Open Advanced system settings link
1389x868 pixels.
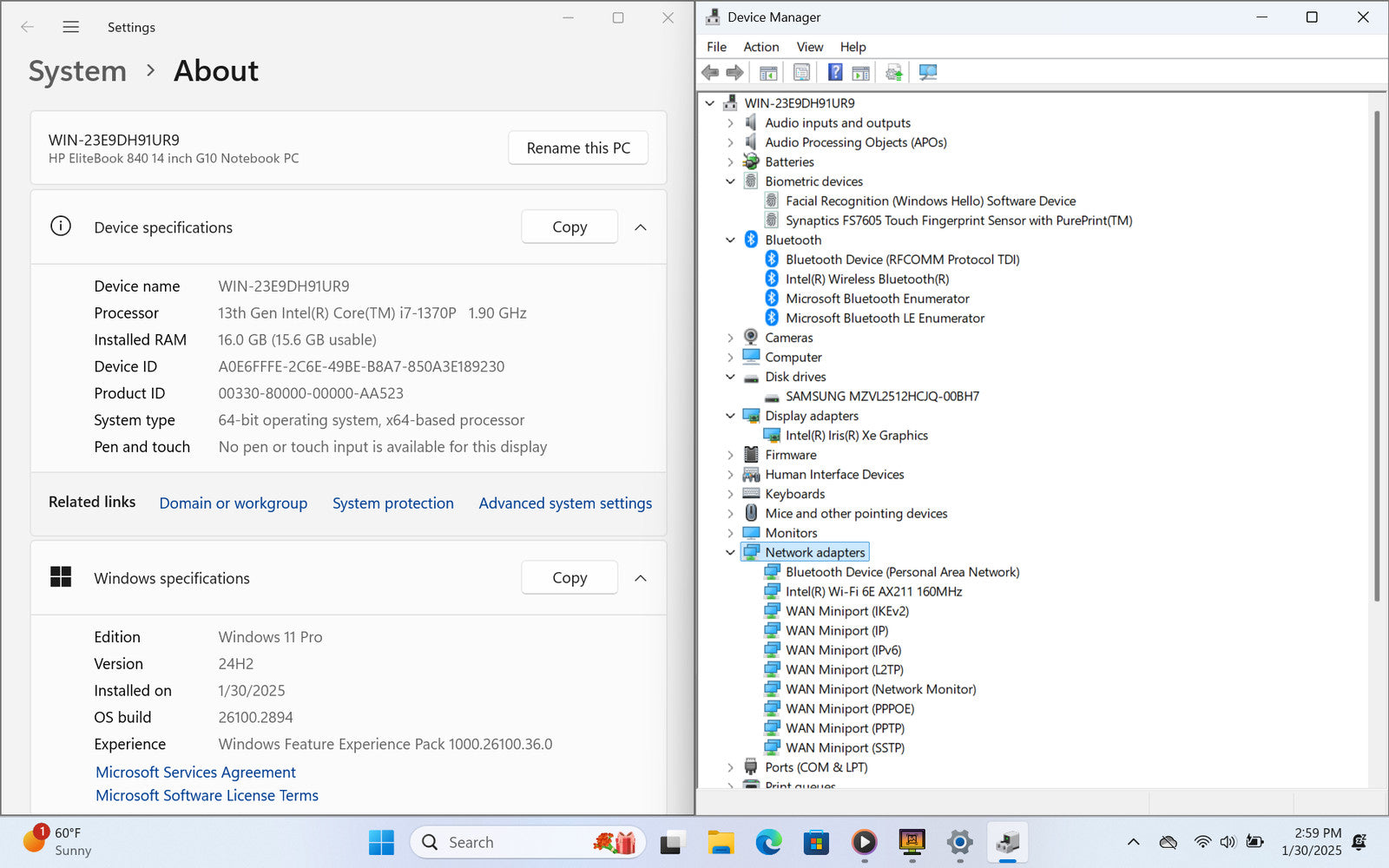click(x=565, y=503)
